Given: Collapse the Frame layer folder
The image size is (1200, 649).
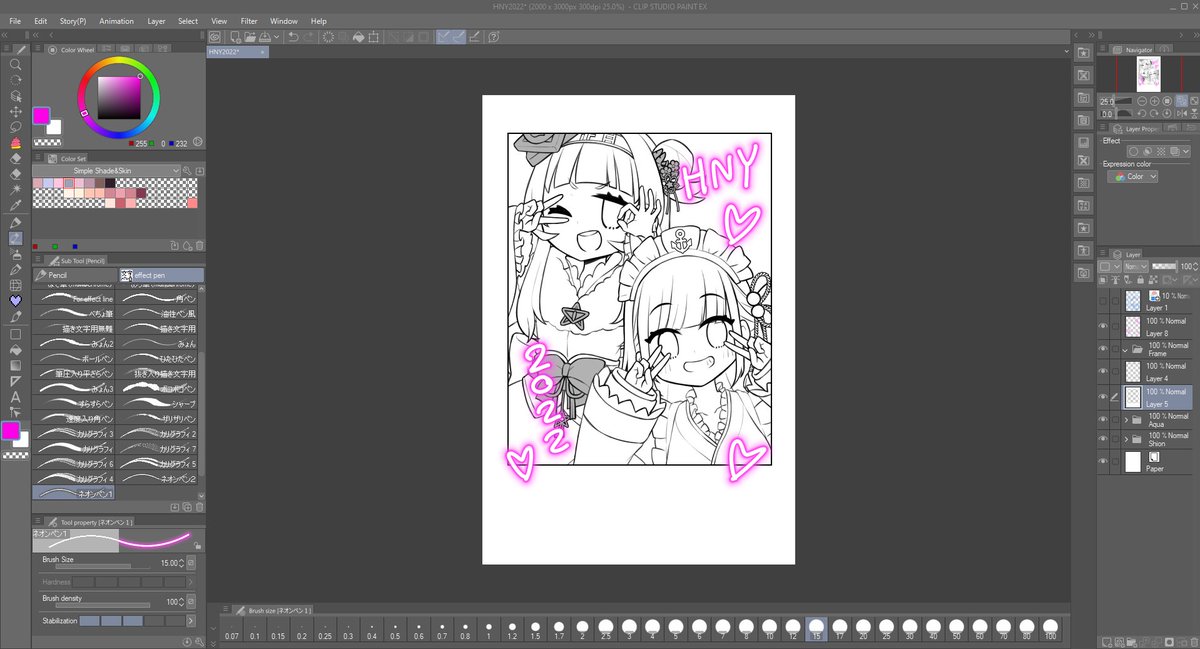Looking at the screenshot, I should click(1125, 350).
